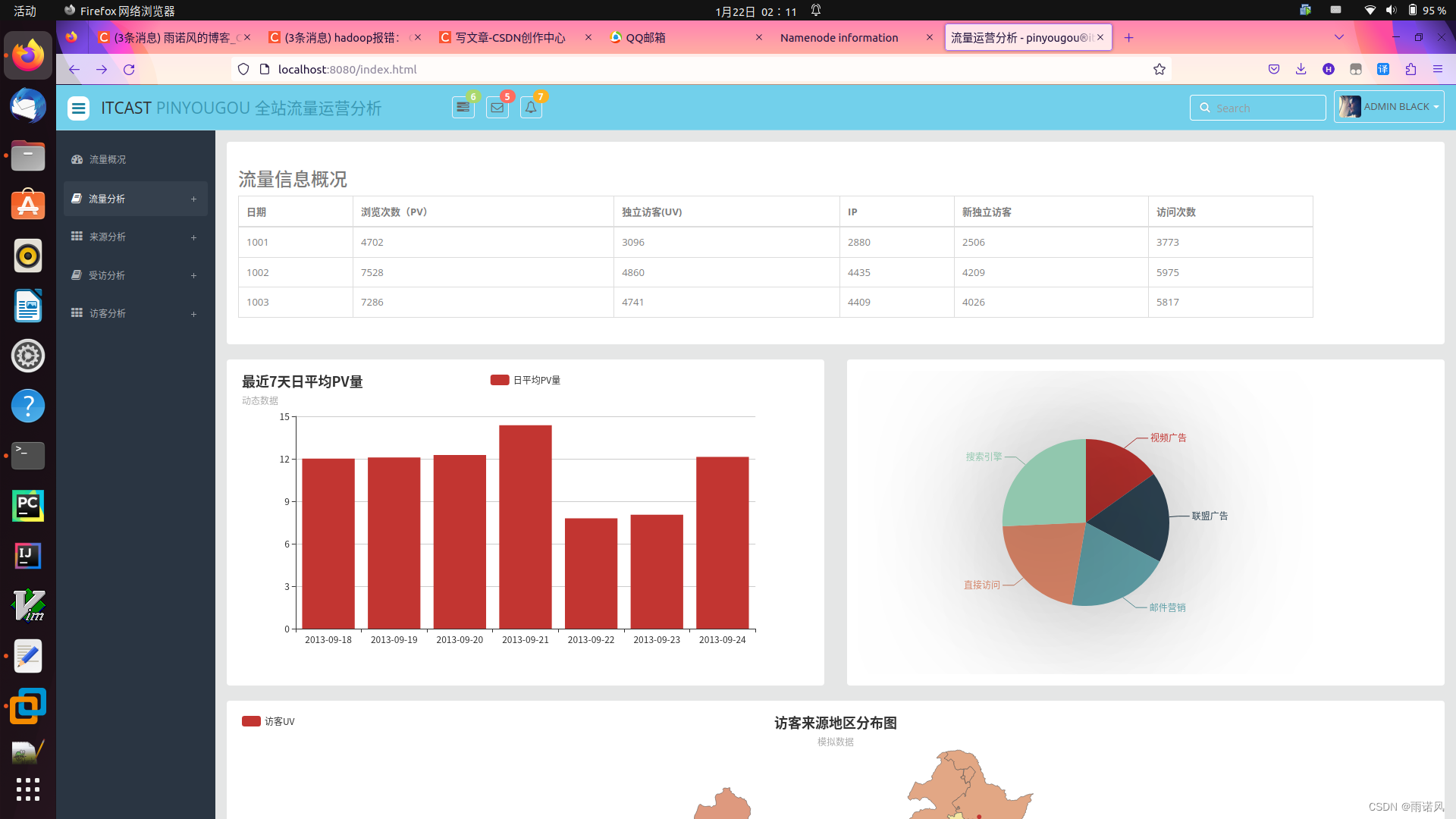The width and height of the screenshot is (1456, 819).
Task: Bookmark page with star icon
Action: pos(1159,69)
